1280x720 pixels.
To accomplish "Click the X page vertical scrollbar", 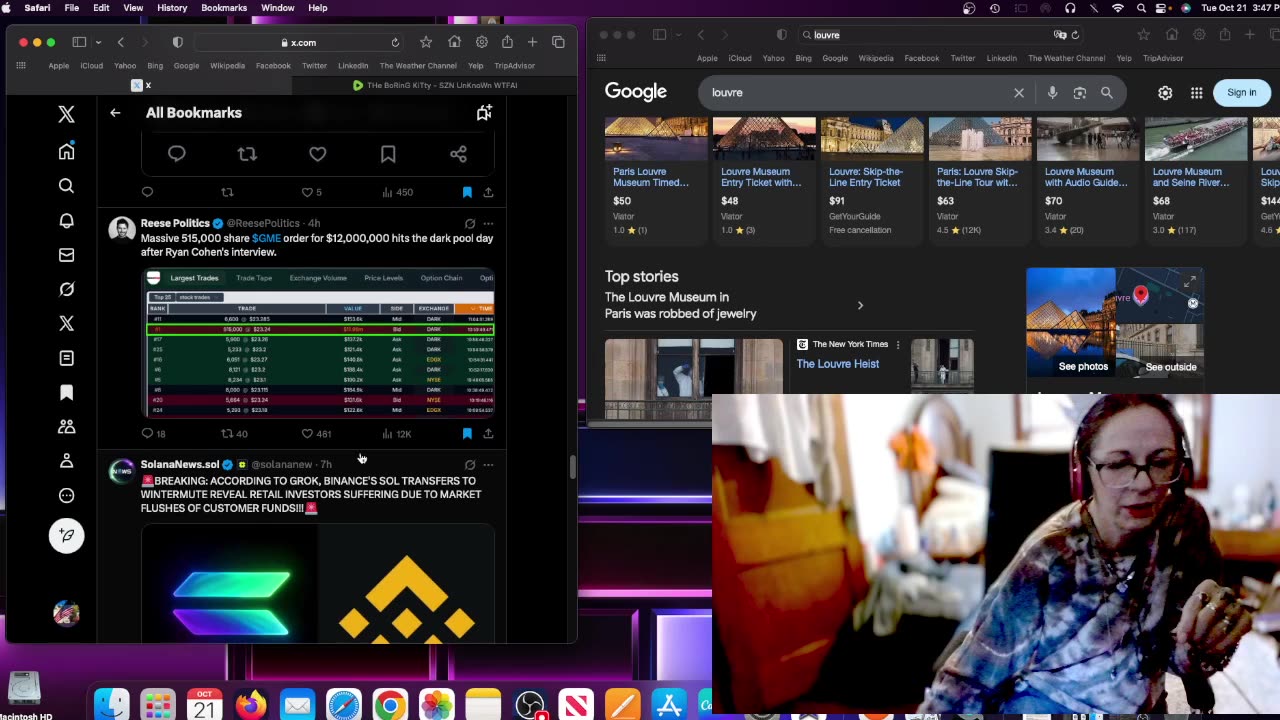I will coord(573,467).
